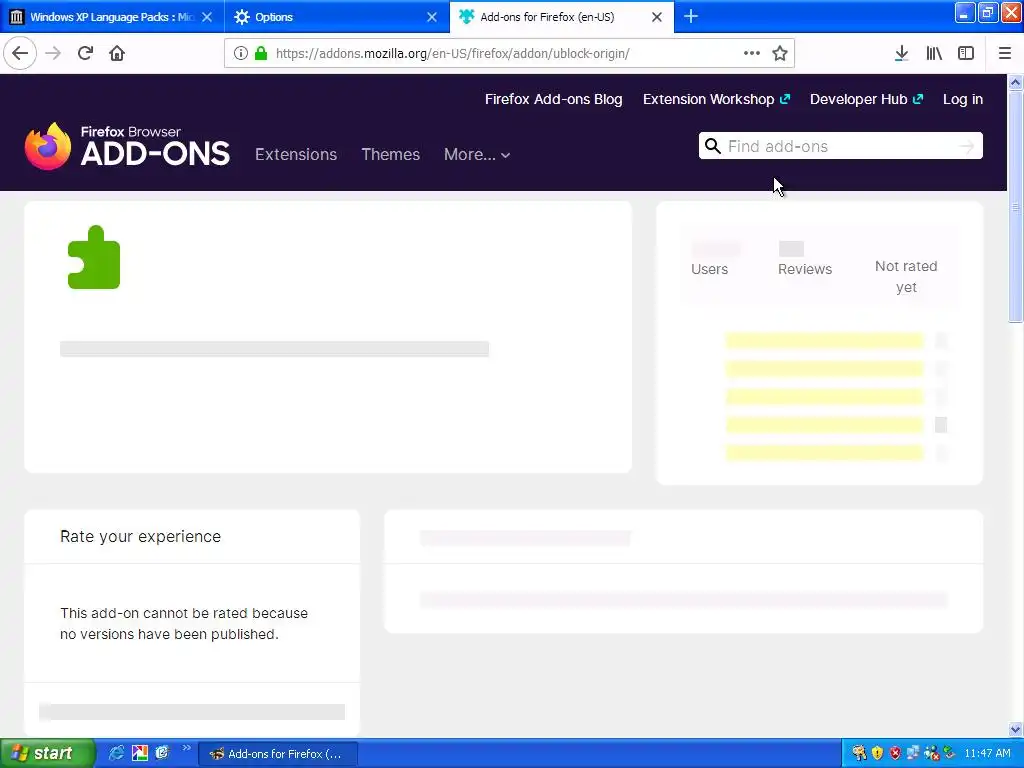Open the Firefox hamburger menu
The image size is (1024, 768).
click(1004, 54)
